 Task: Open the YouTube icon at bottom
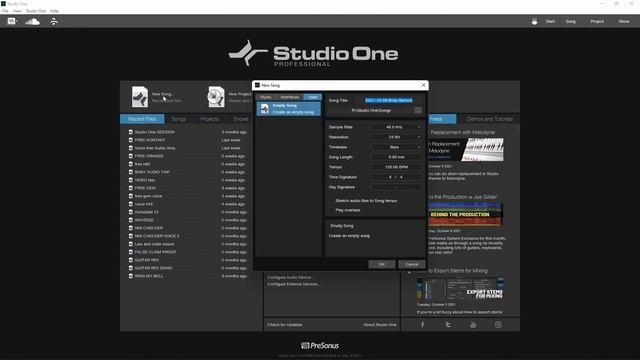click(x=473, y=325)
